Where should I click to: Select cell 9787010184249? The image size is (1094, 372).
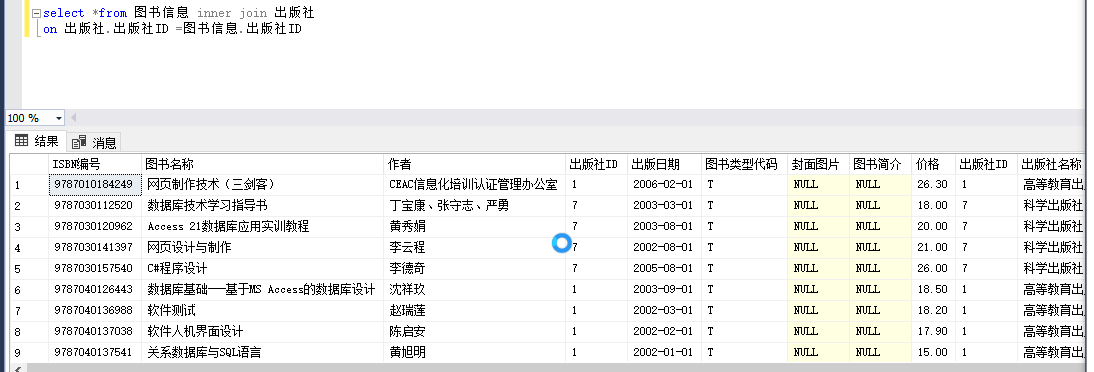[95, 185]
